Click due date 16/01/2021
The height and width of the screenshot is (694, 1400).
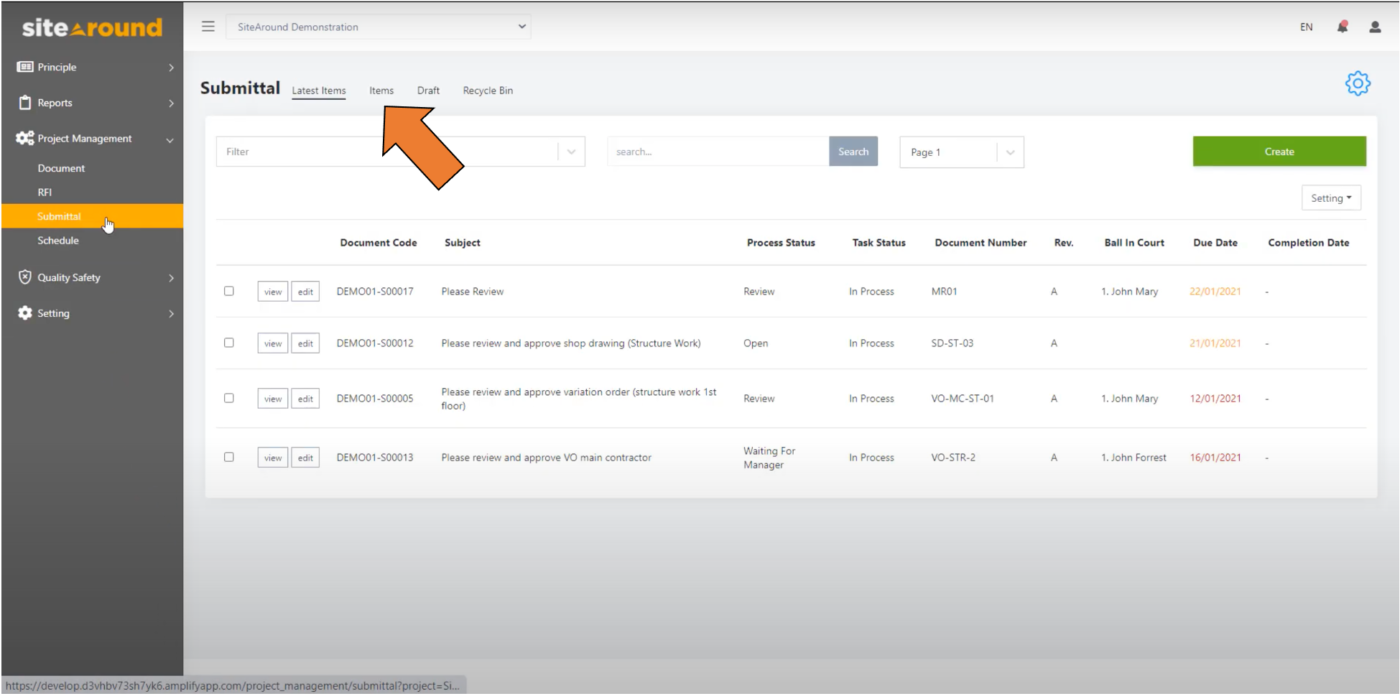tap(1215, 457)
